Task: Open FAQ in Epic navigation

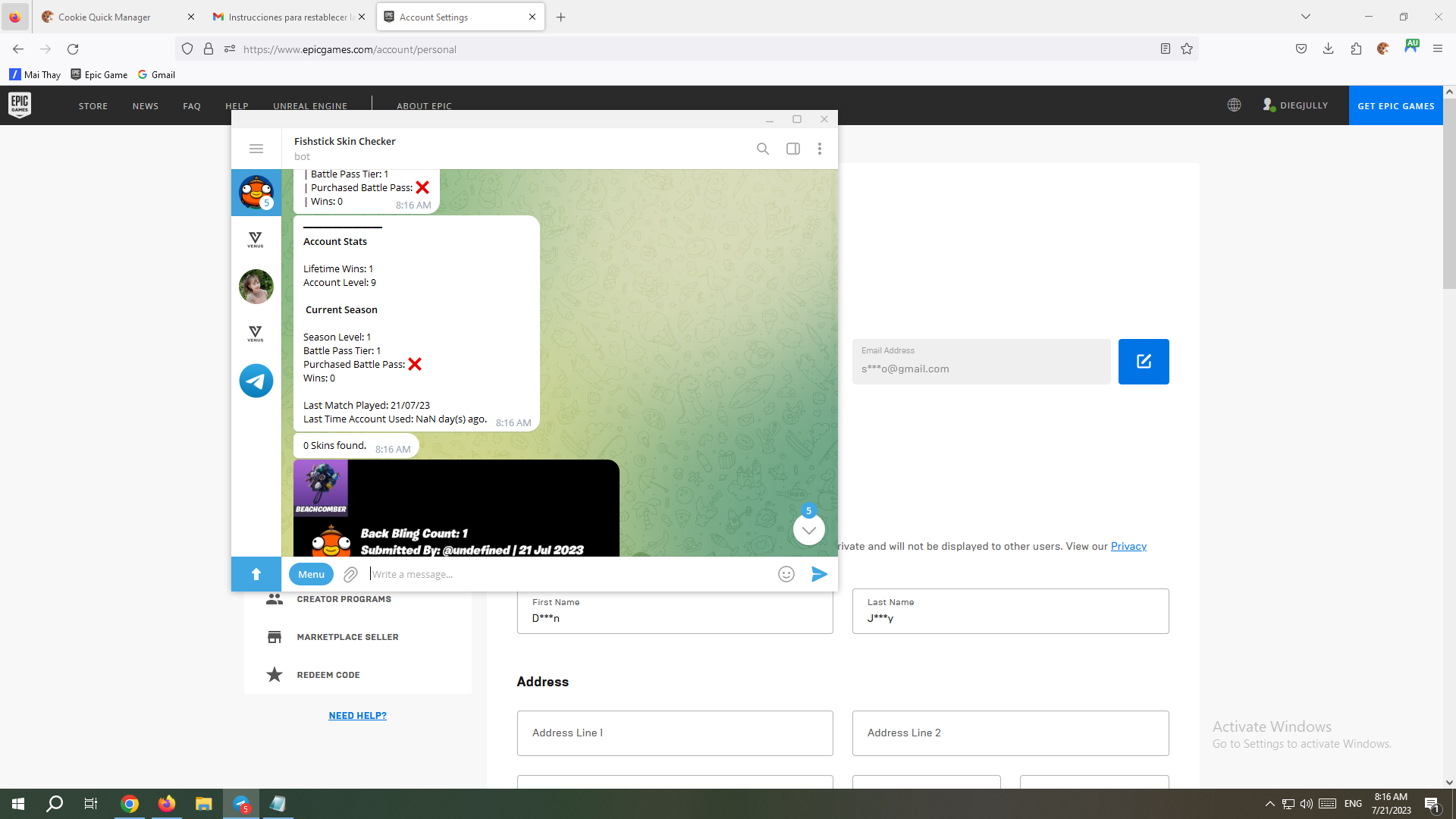Action: click(192, 106)
